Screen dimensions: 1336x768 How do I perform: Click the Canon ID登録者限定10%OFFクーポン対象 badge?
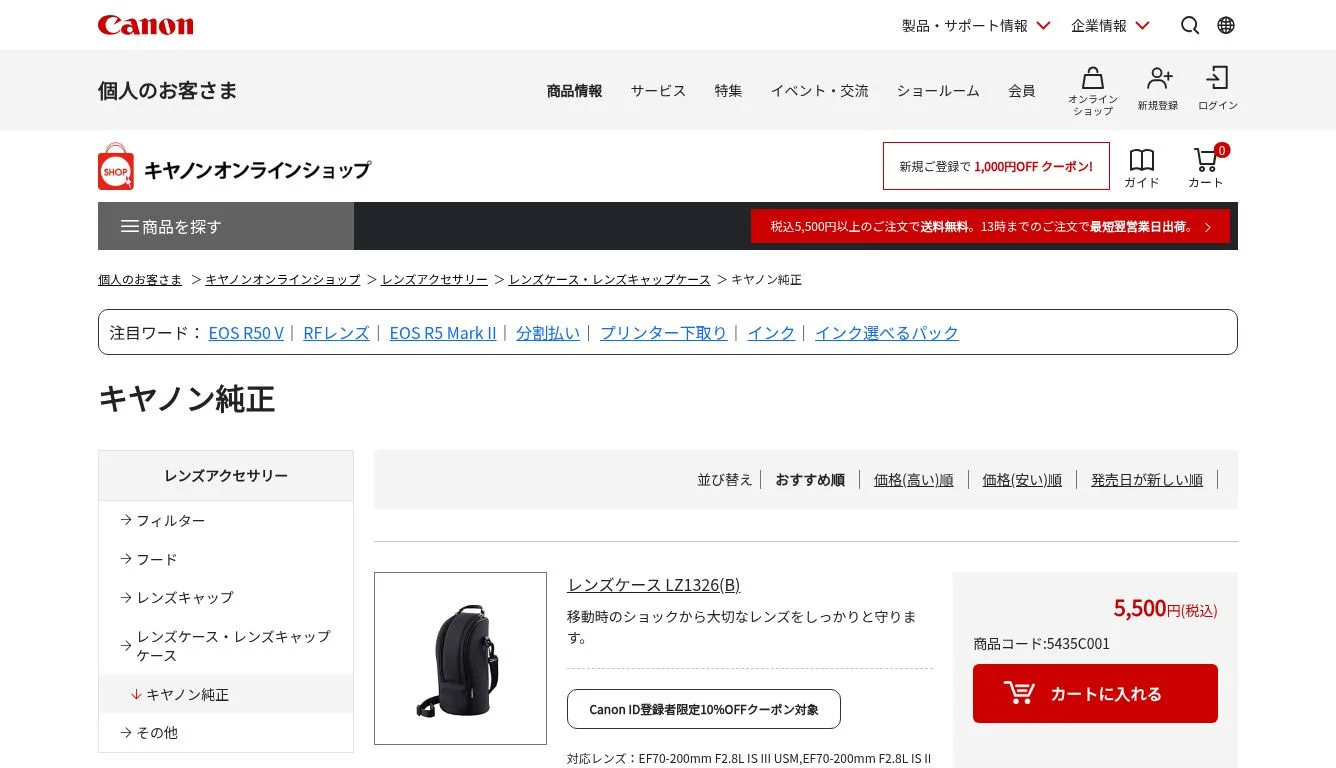(704, 709)
